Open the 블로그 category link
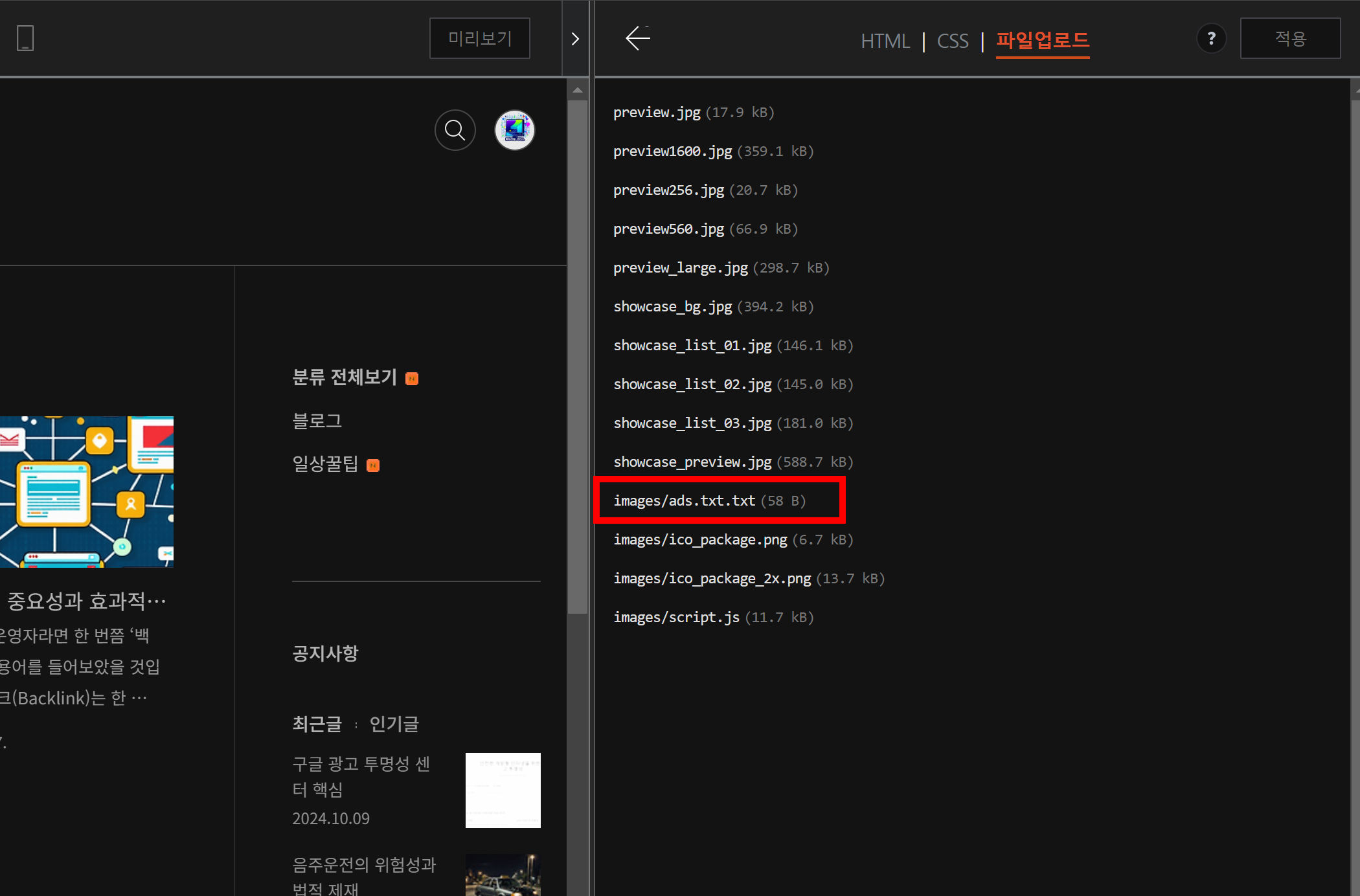Screen dimensions: 1360x896 (317, 421)
